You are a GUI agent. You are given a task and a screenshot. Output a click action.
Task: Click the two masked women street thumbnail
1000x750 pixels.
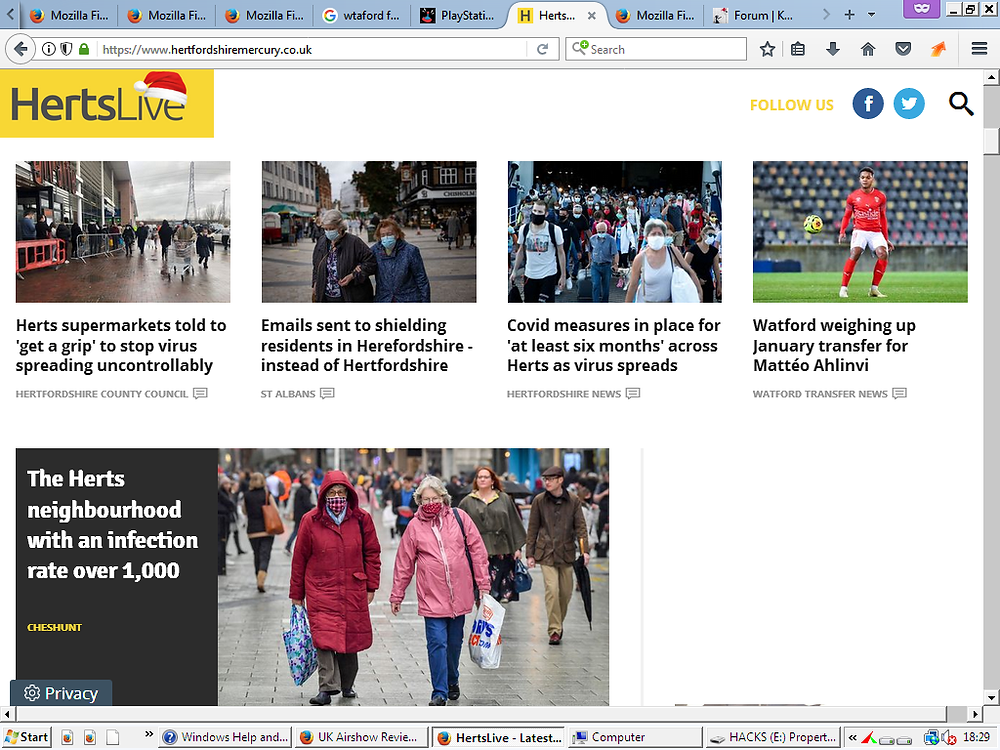pyautogui.click(x=369, y=232)
